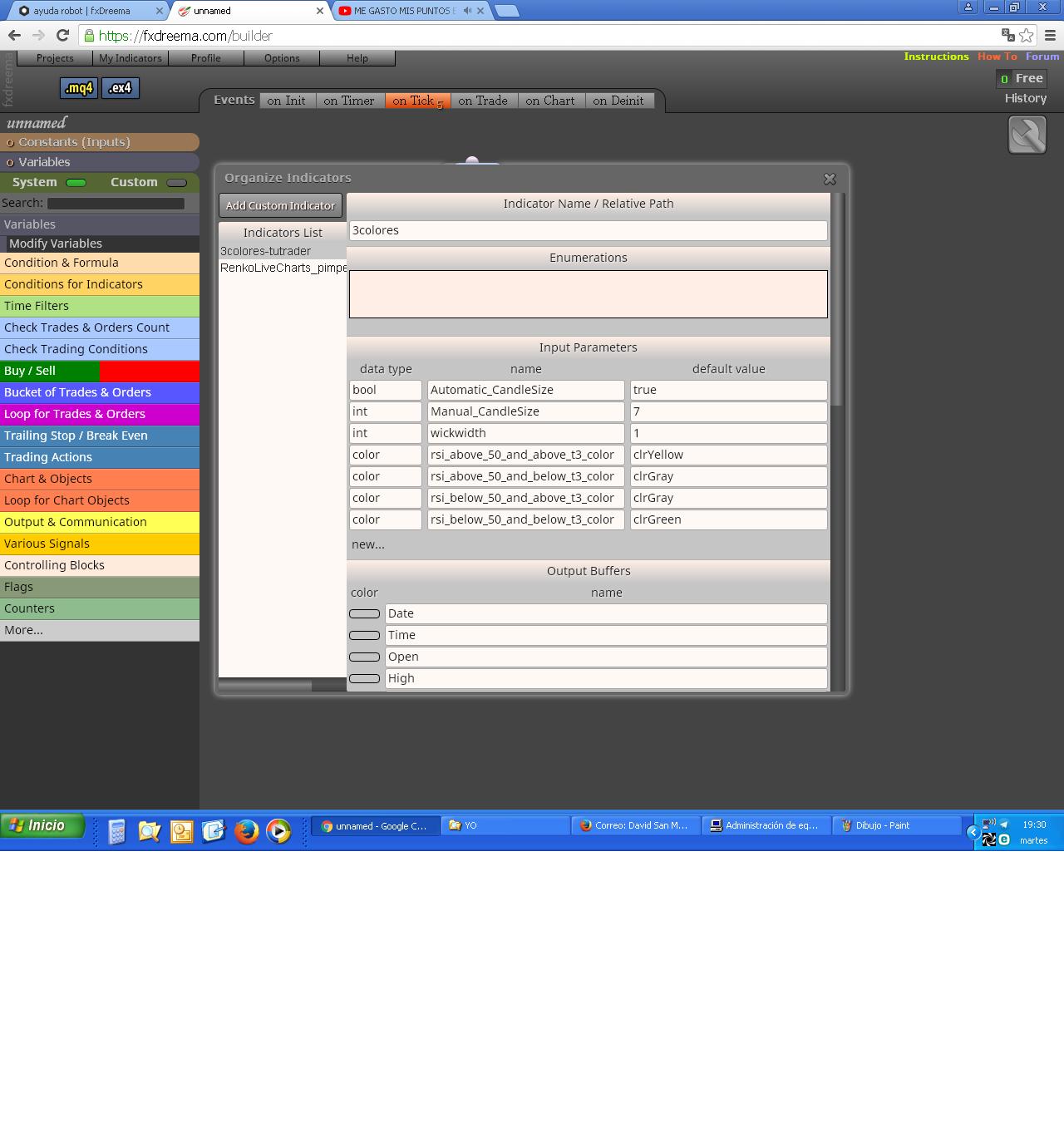Open the My Indicators menu
The image size is (1064, 1142).
pos(131,58)
